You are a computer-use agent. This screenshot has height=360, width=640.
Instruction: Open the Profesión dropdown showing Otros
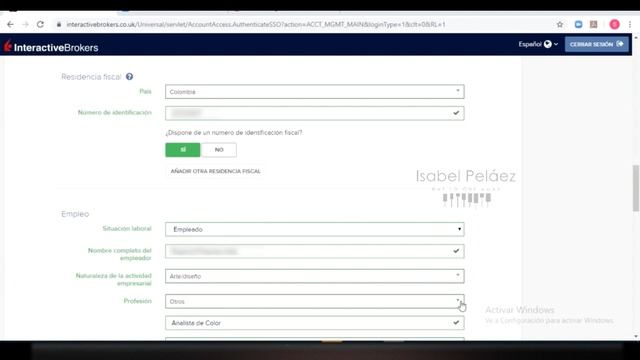(x=315, y=301)
